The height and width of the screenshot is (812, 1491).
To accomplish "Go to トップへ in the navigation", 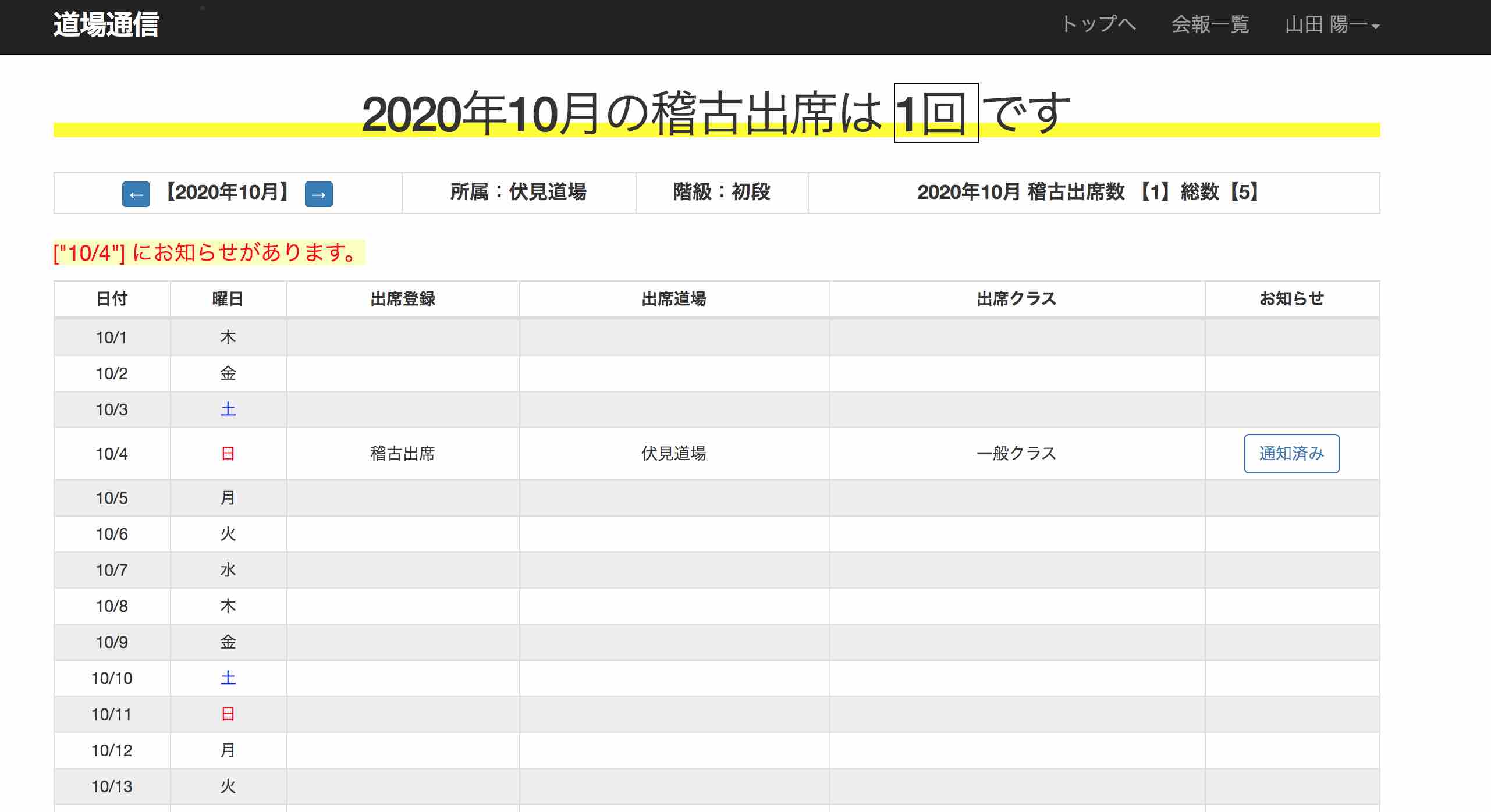I will click(x=1100, y=24).
